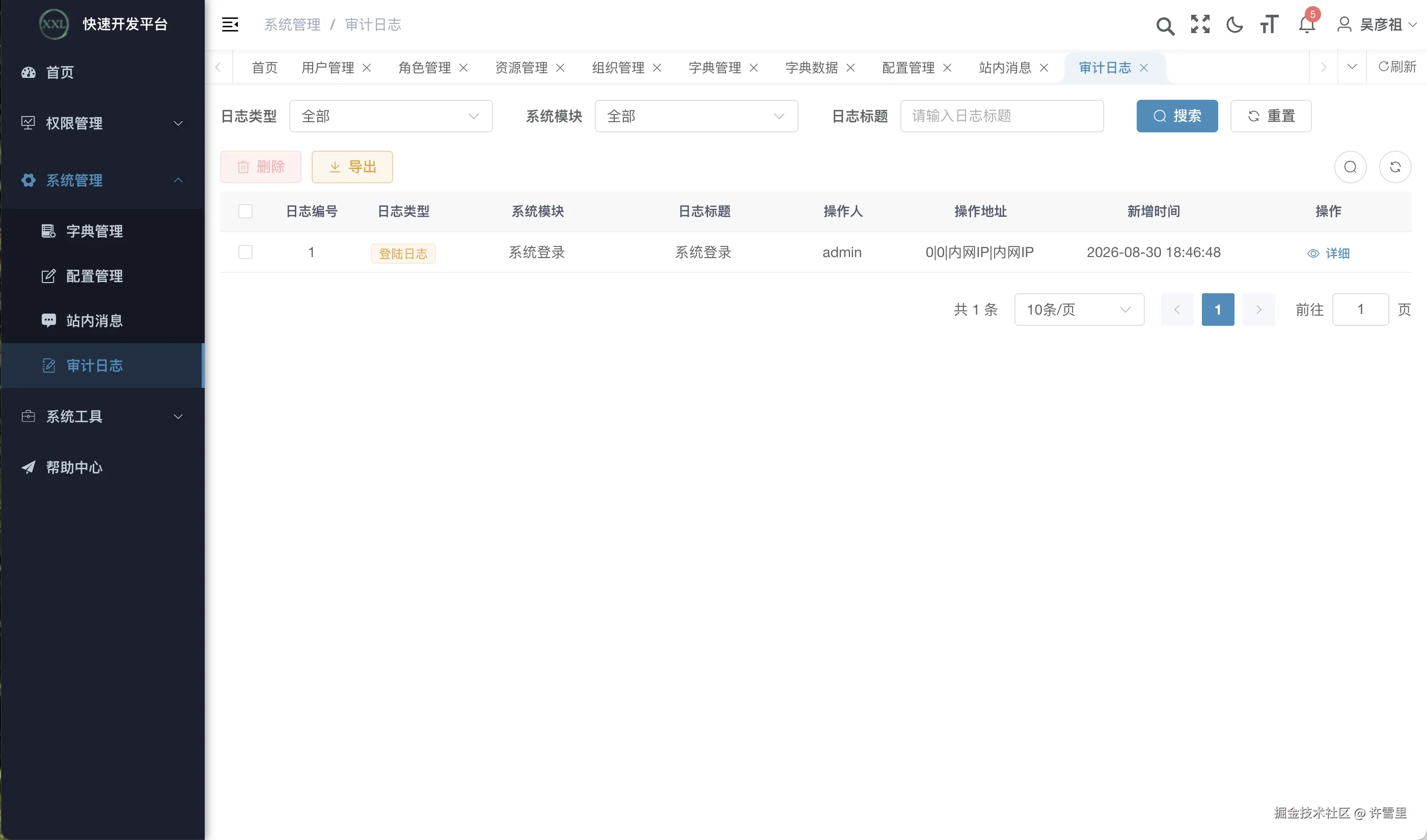Open the tab options dropdown arrow
Viewport: 1427px width, 840px height.
(1352, 67)
